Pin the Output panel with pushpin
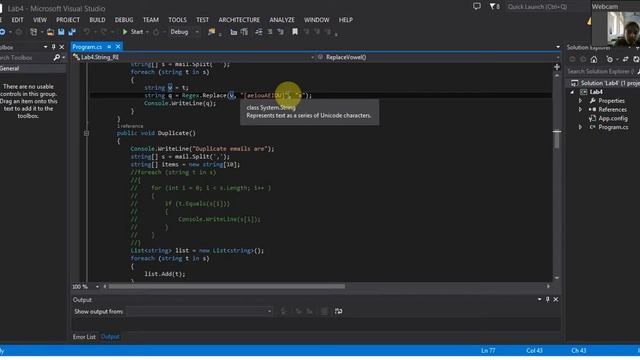640x360 pixels. click(548, 300)
